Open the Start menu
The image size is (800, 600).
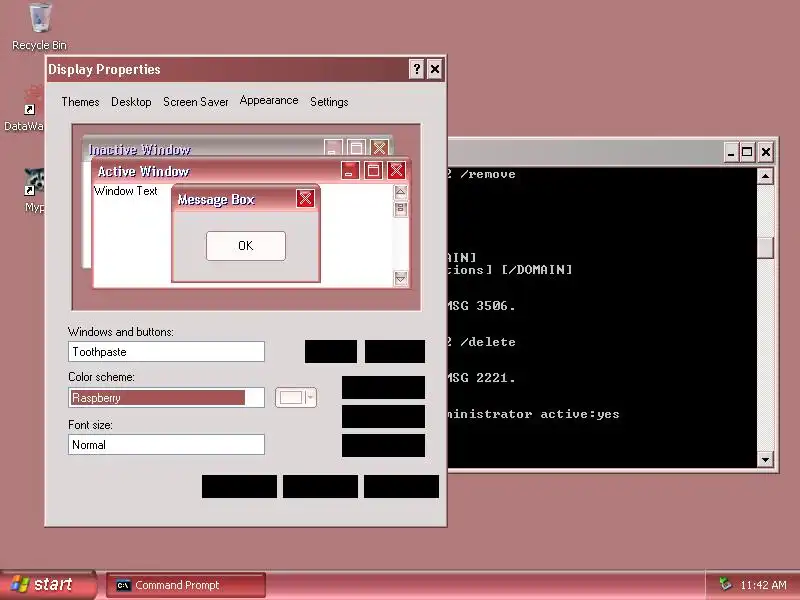point(48,585)
